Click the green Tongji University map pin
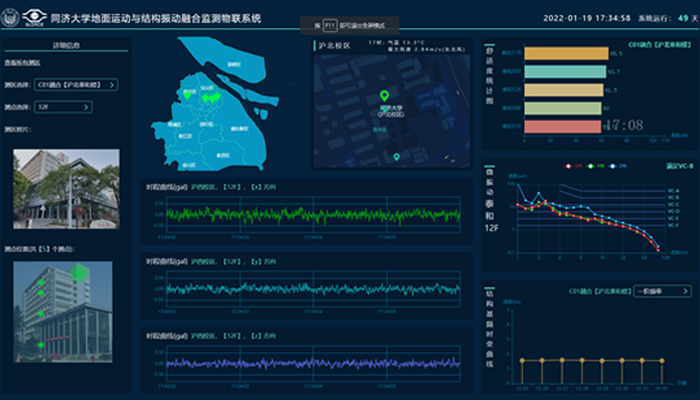This screenshot has width=700, height=400. 384,96
